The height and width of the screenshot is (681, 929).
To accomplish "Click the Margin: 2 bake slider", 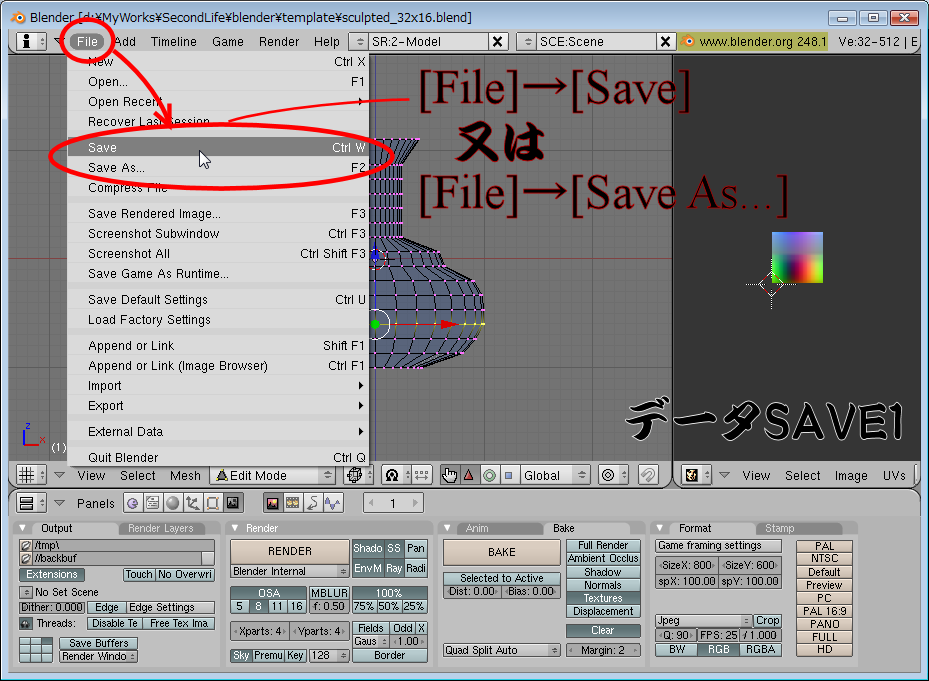I will (603, 650).
